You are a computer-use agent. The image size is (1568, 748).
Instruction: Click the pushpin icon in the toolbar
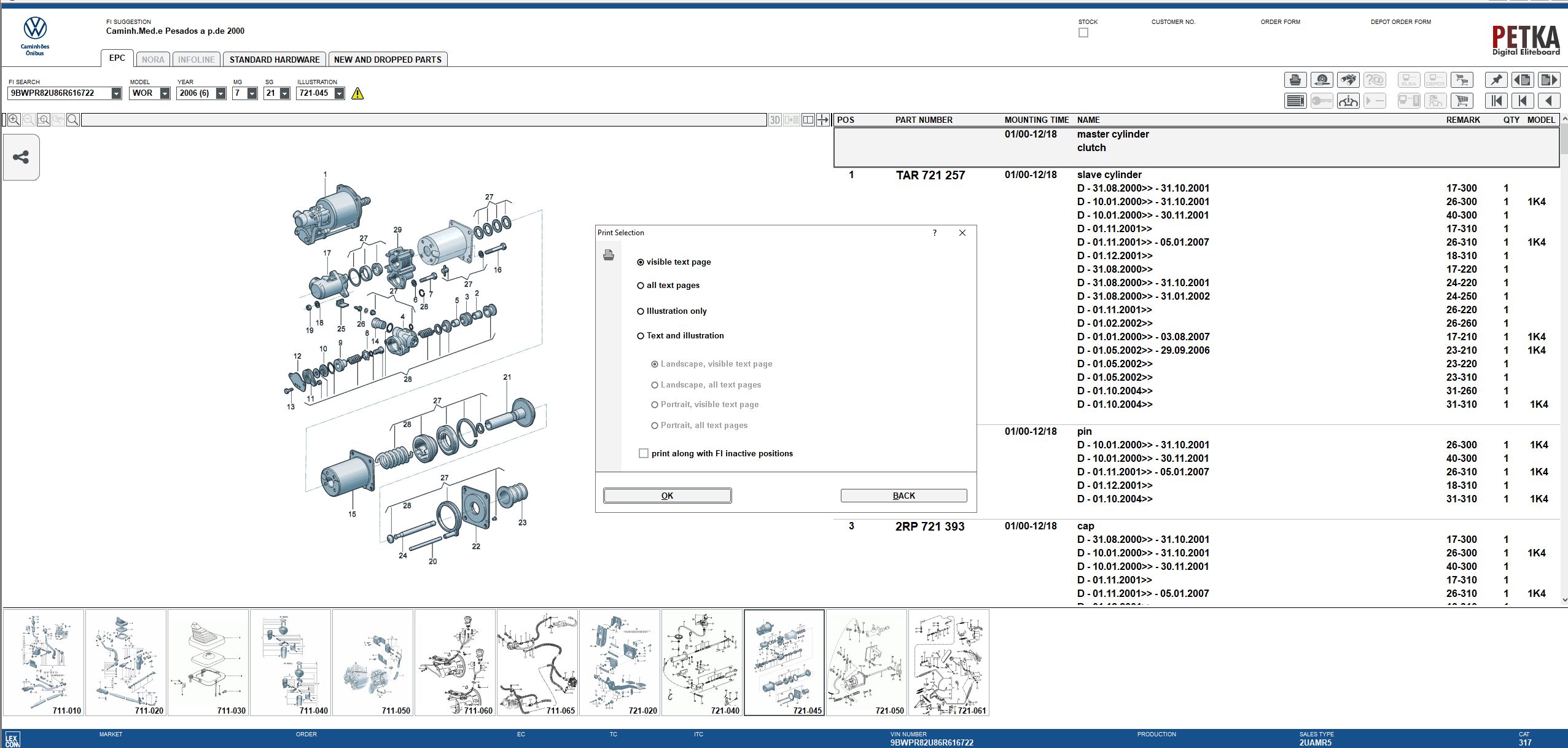[x=1496, y=80]
